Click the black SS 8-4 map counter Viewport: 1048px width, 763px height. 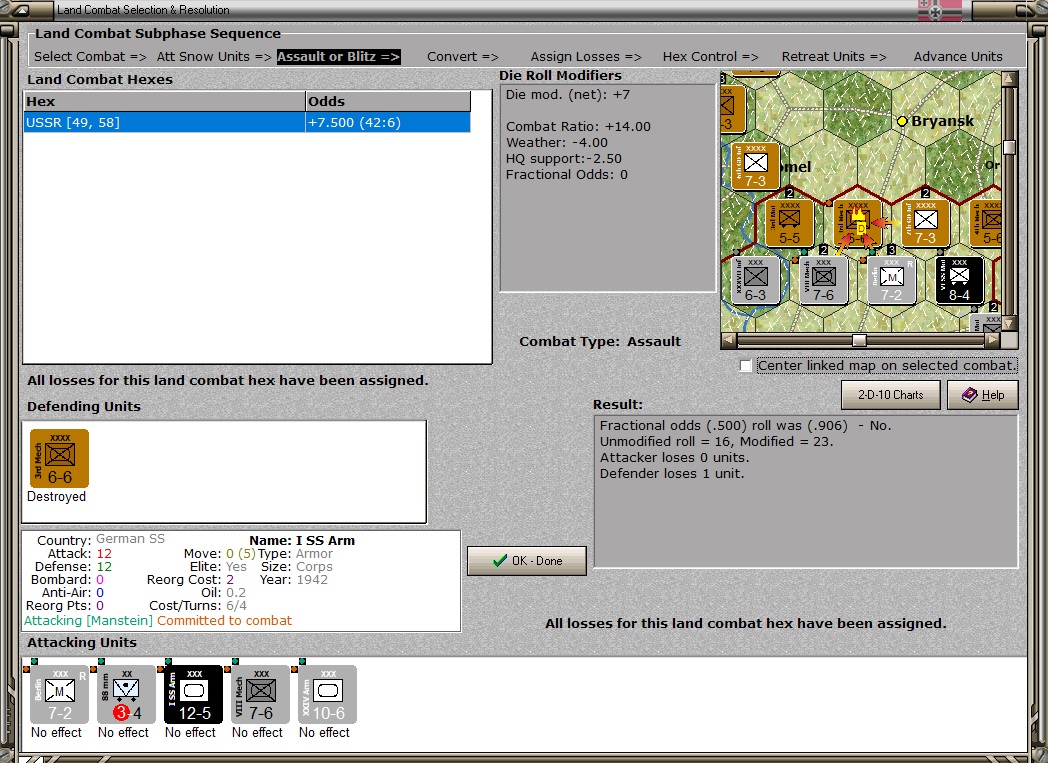[x=959, y=281]
